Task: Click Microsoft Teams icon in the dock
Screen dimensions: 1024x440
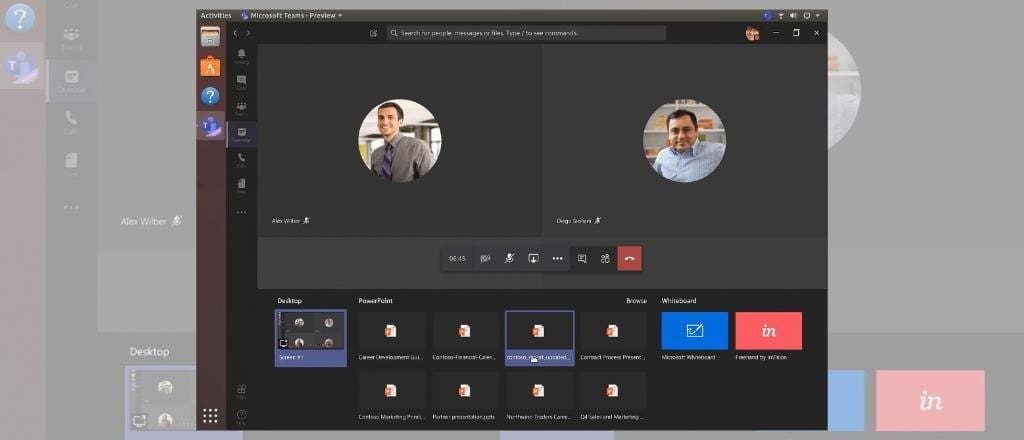Action: [210, 125]
